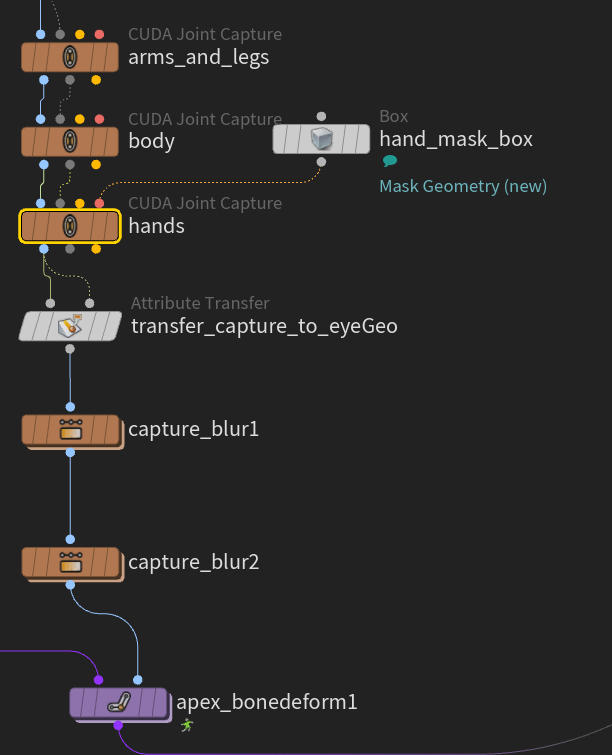Screen dimensions: 612x755
Task: Click the input connector above hand_mask_box node
Action: 321,117
